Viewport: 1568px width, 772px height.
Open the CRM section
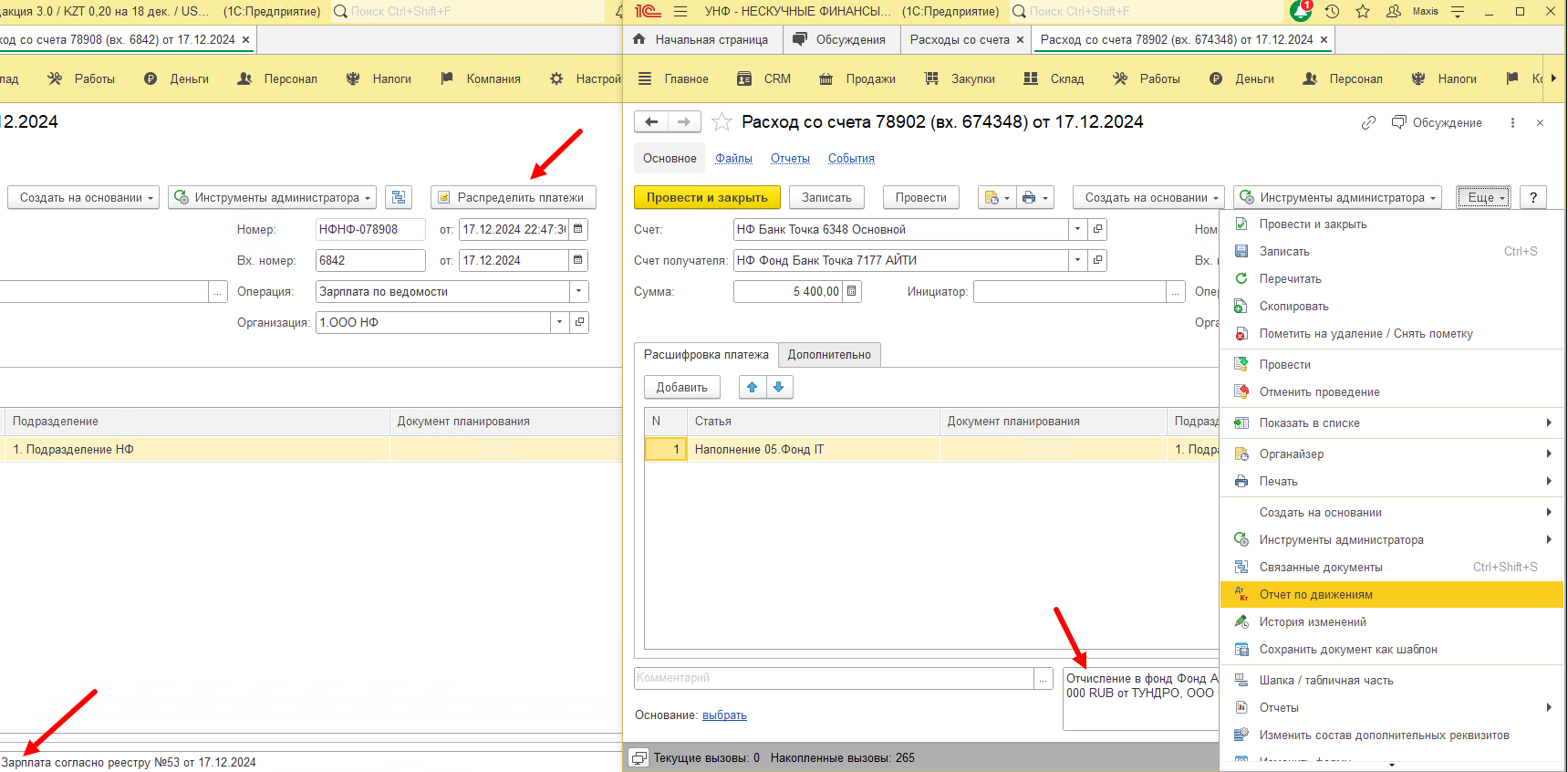click(x=764, y=78)
